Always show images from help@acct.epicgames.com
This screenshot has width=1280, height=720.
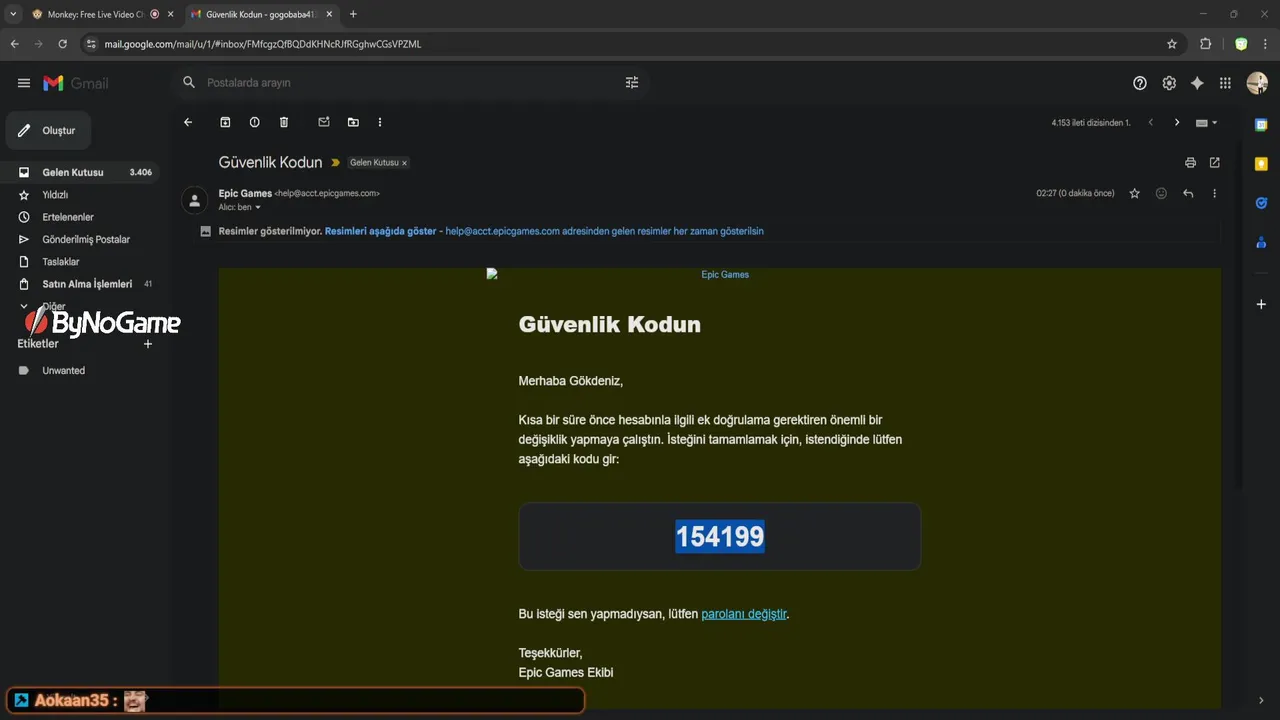tap(604, 231)
